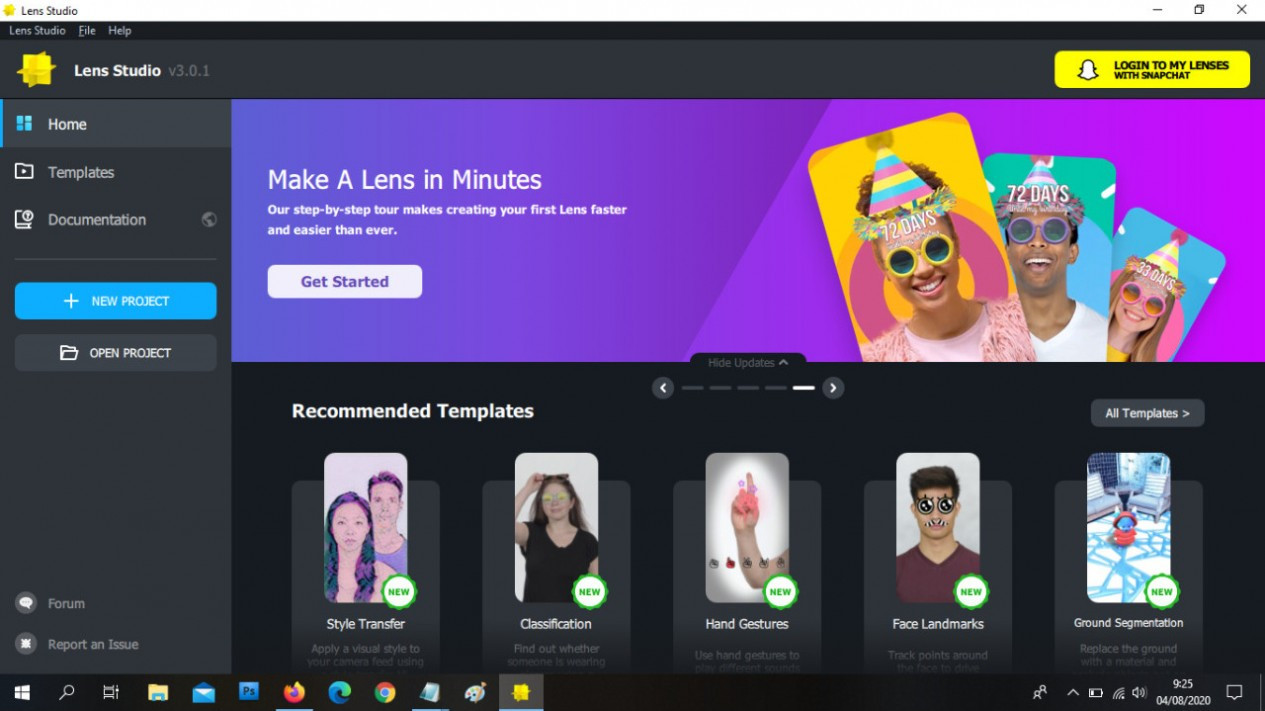Click the Classification title text

pyautogui.click(x=556, y=624)
